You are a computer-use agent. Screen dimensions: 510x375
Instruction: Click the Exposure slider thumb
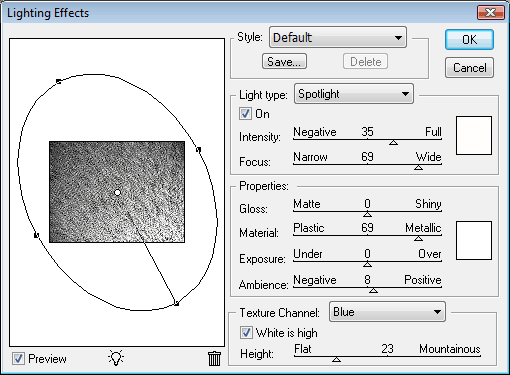(x=367, y=264)
